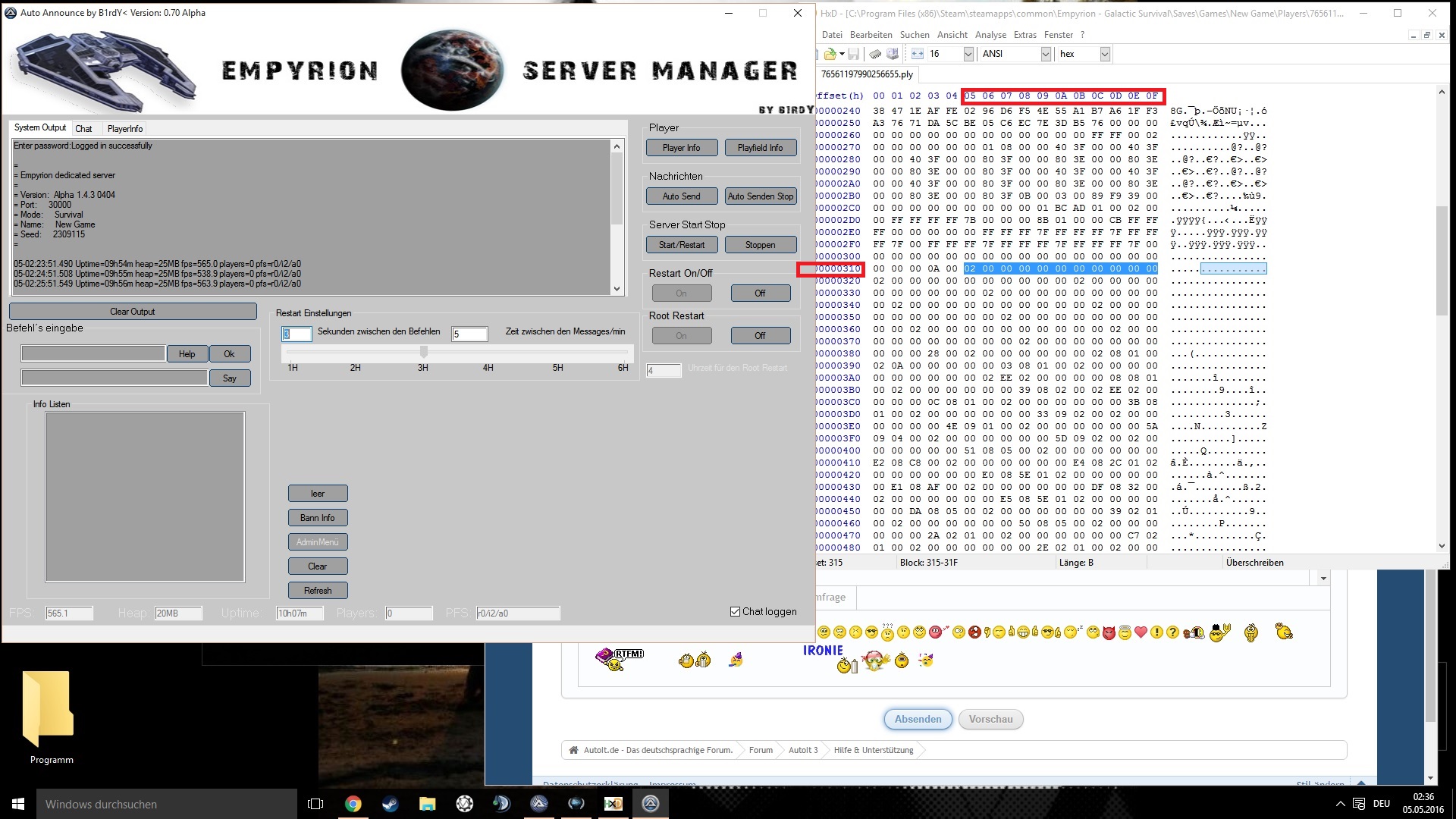Open the bytes per row dropdown
This screenshot has height=819, width=1456.
(968, 54)
